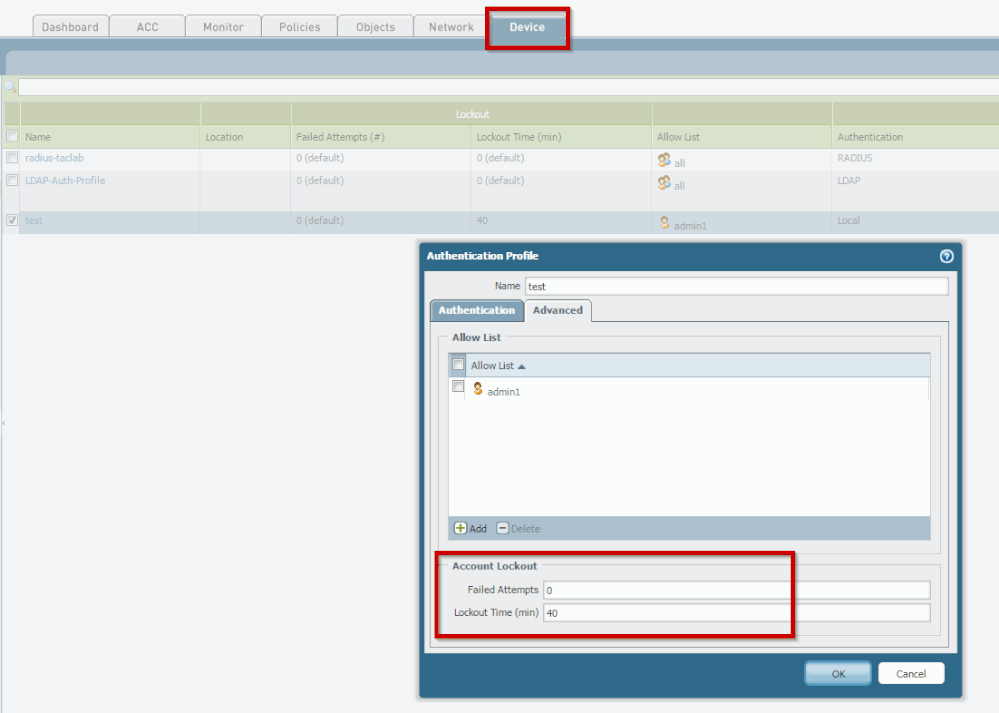This screenshot has width=999, height=713.
Task: Cancel the Authentication Profile dialog
Action: 911,673
